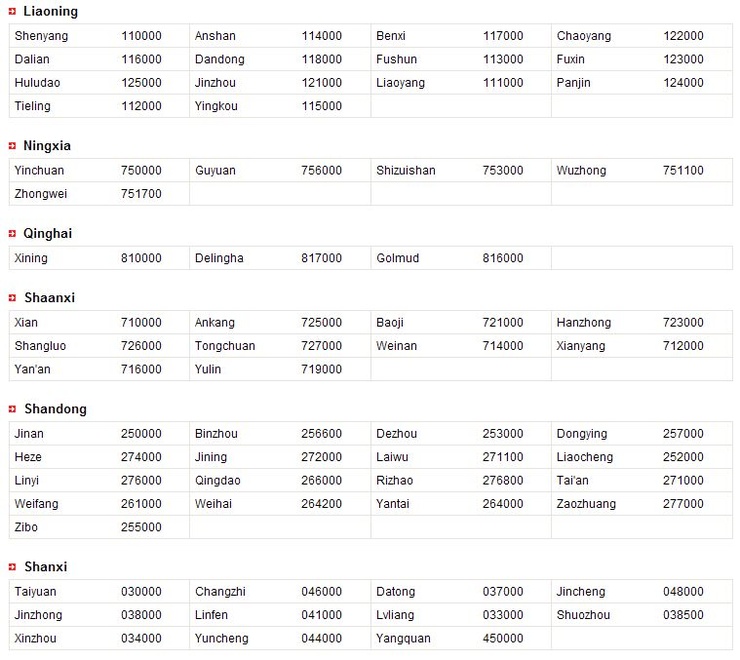Select the Yinchuan entry in Ningxia
740x660 pixels.
(x=39, y=170)
